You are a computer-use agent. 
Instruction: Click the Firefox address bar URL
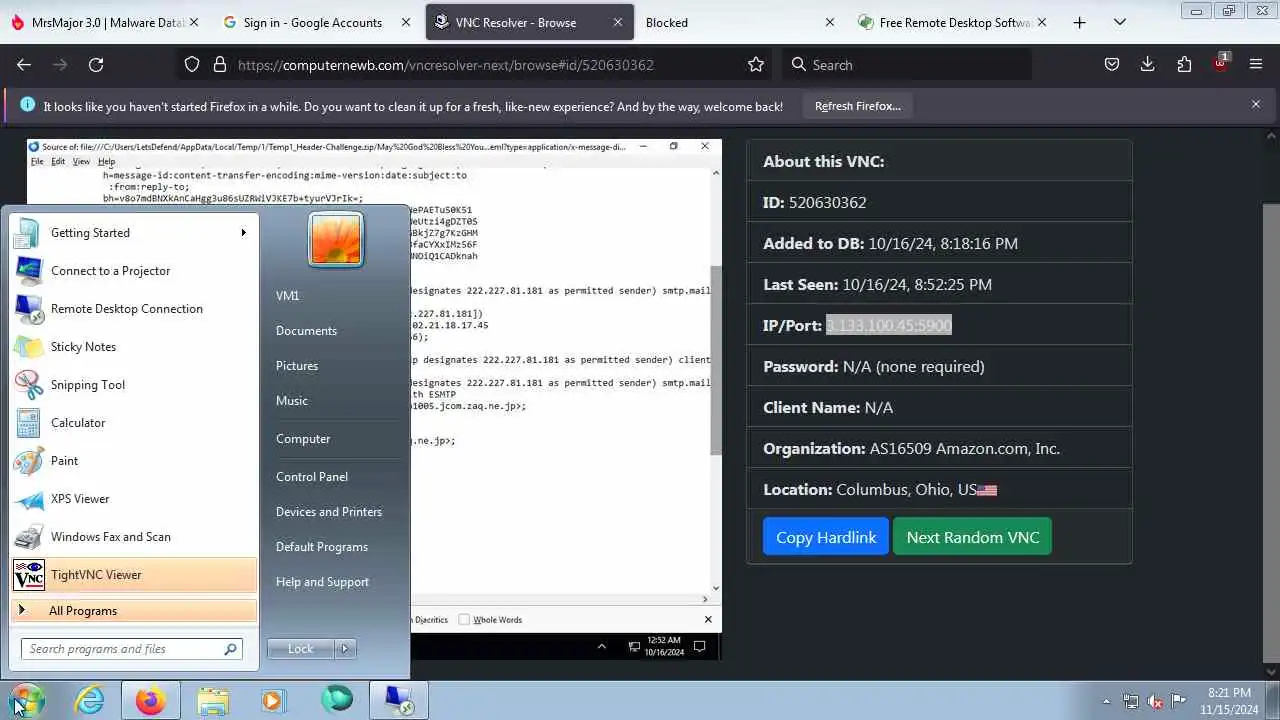pos(446,64)
